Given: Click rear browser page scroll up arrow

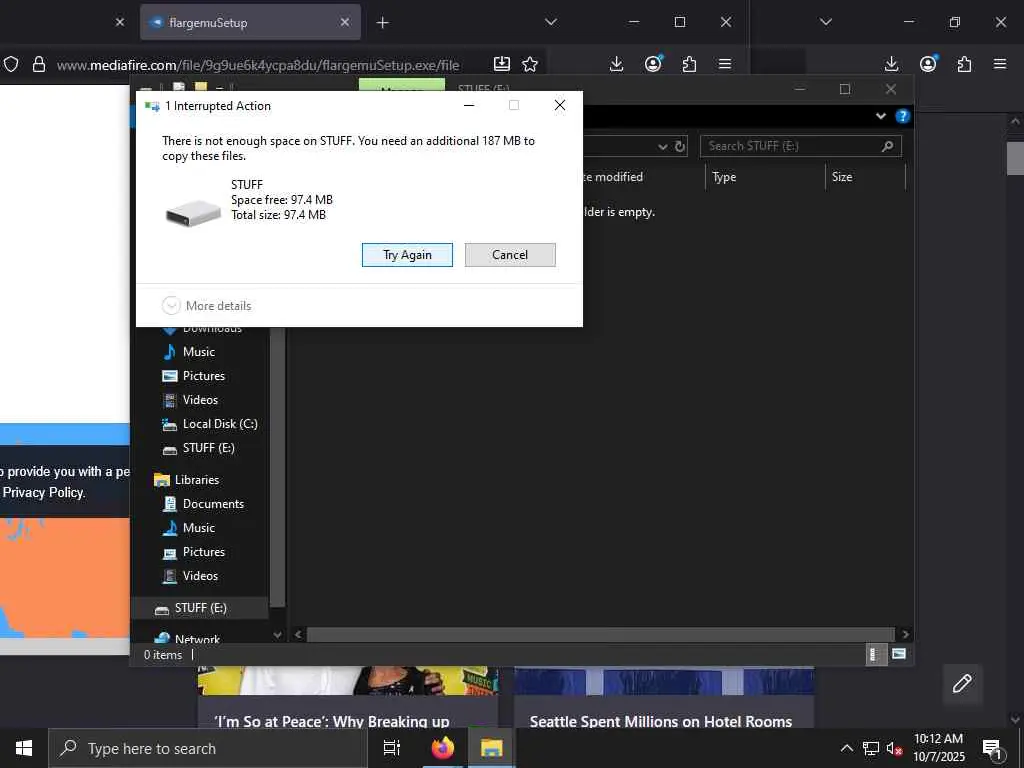Looking at the screenshot, I should (x=1015, y=121).
